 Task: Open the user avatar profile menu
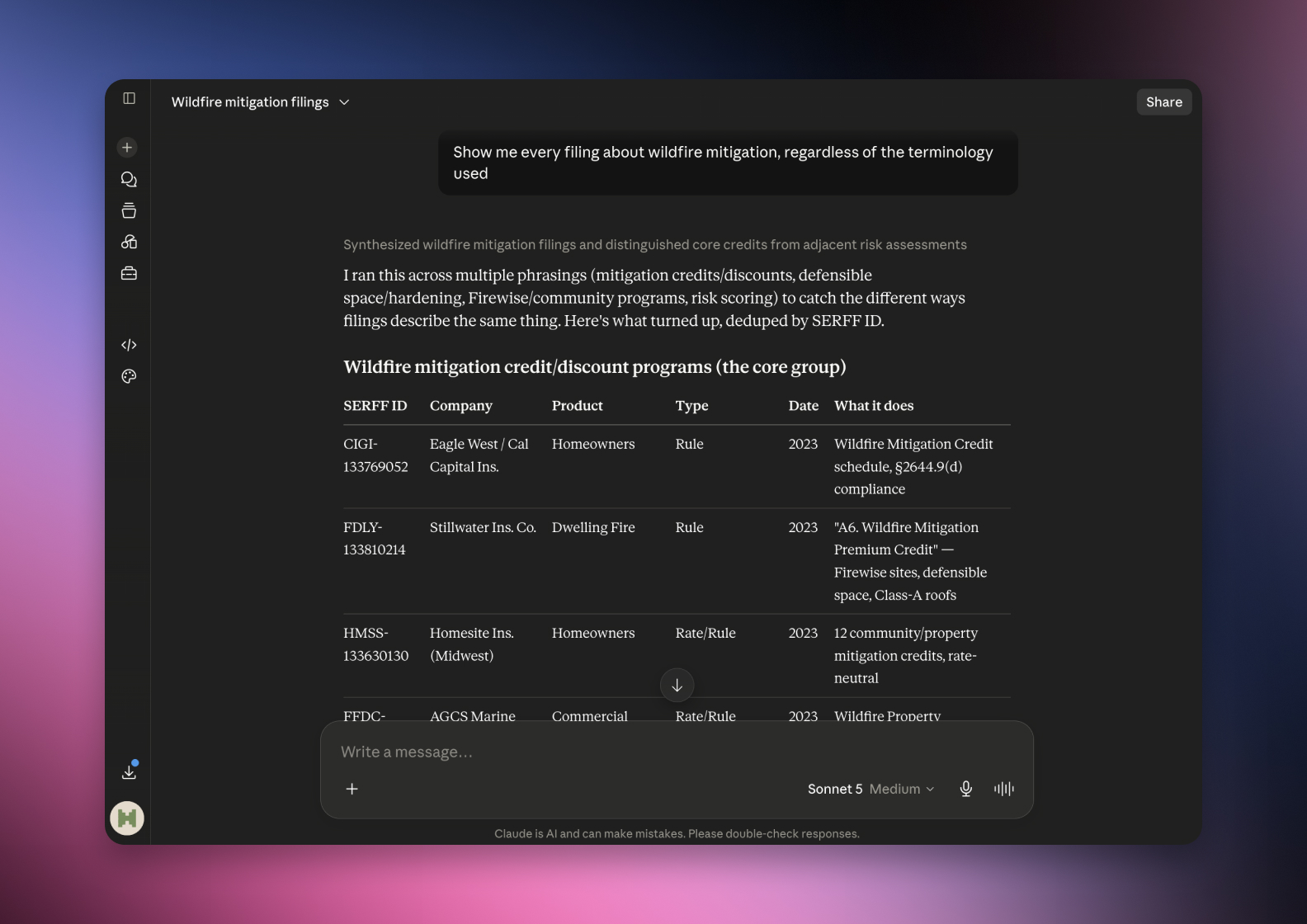(127, 818)
